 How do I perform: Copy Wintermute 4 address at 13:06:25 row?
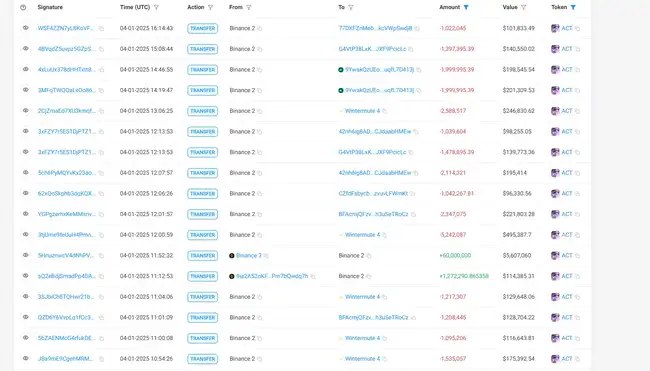[x=385, y=111]
